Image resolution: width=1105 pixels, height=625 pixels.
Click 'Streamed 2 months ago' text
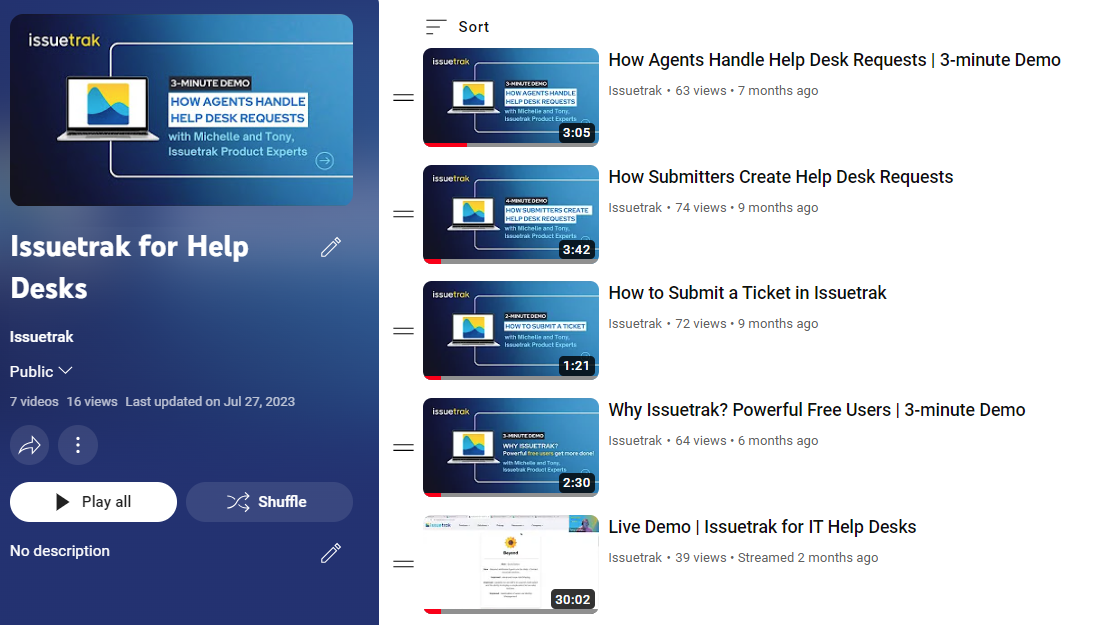point(808,558)
